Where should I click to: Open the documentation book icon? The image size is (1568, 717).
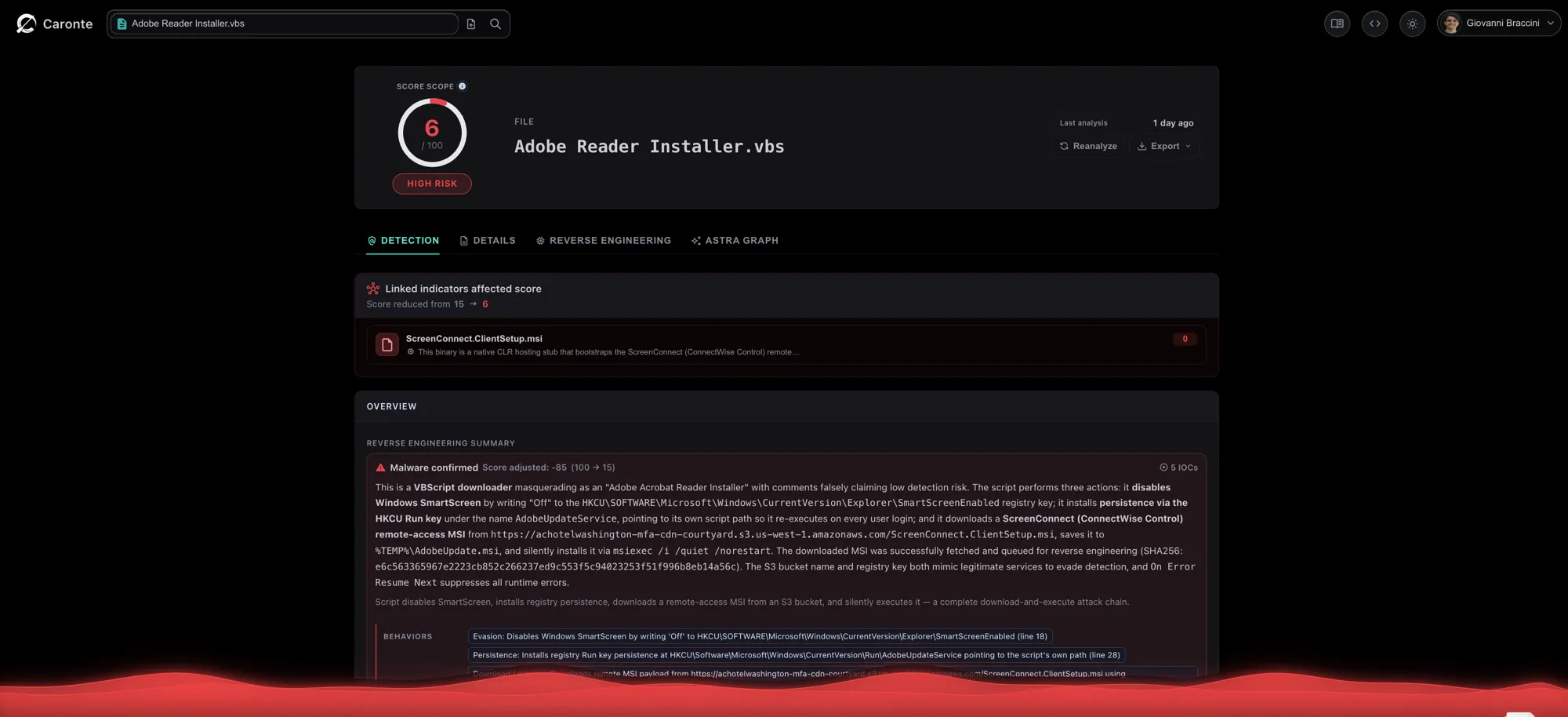coord(1338,24)
